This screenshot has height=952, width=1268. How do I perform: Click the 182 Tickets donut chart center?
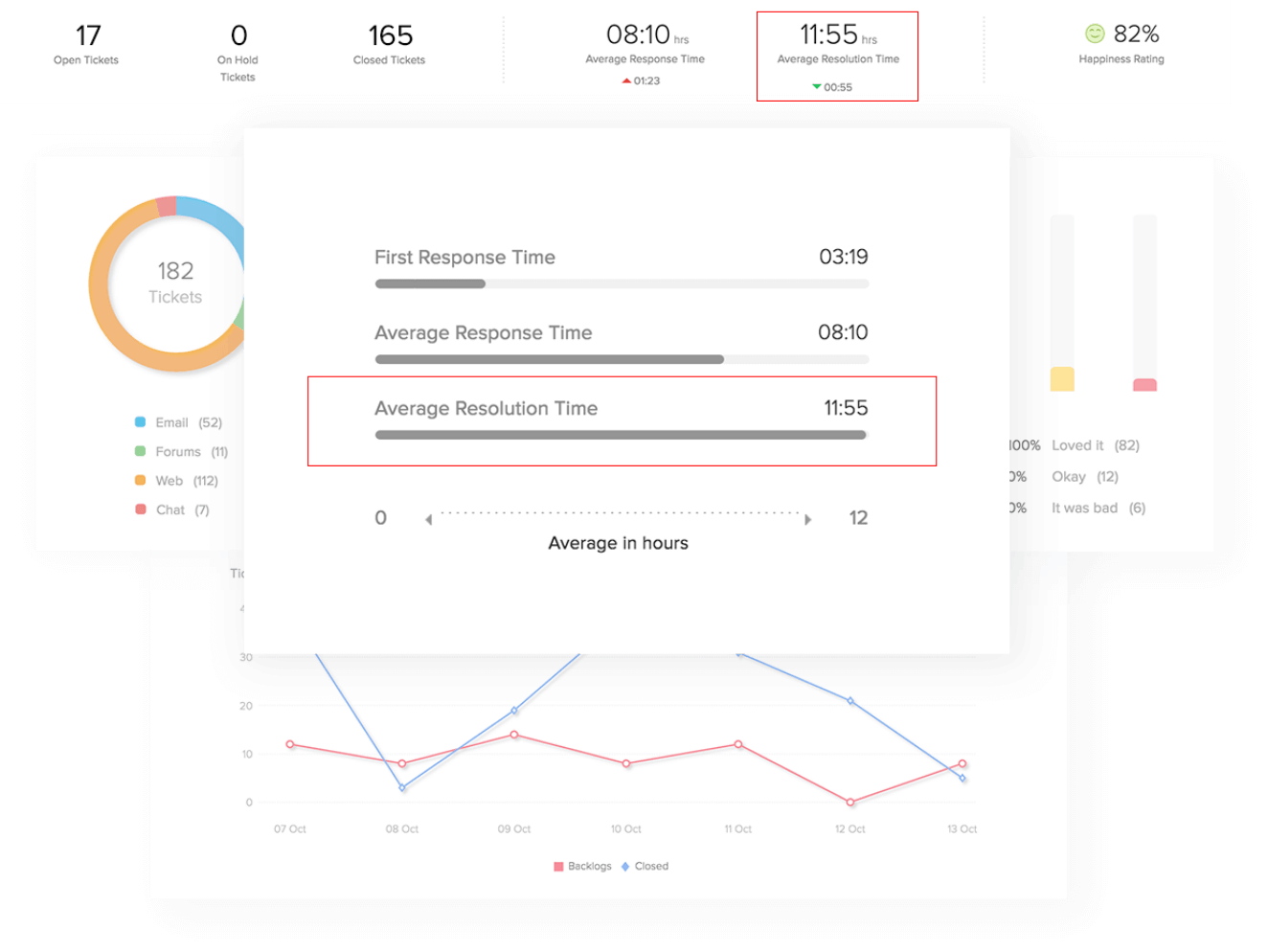point(175,283)
